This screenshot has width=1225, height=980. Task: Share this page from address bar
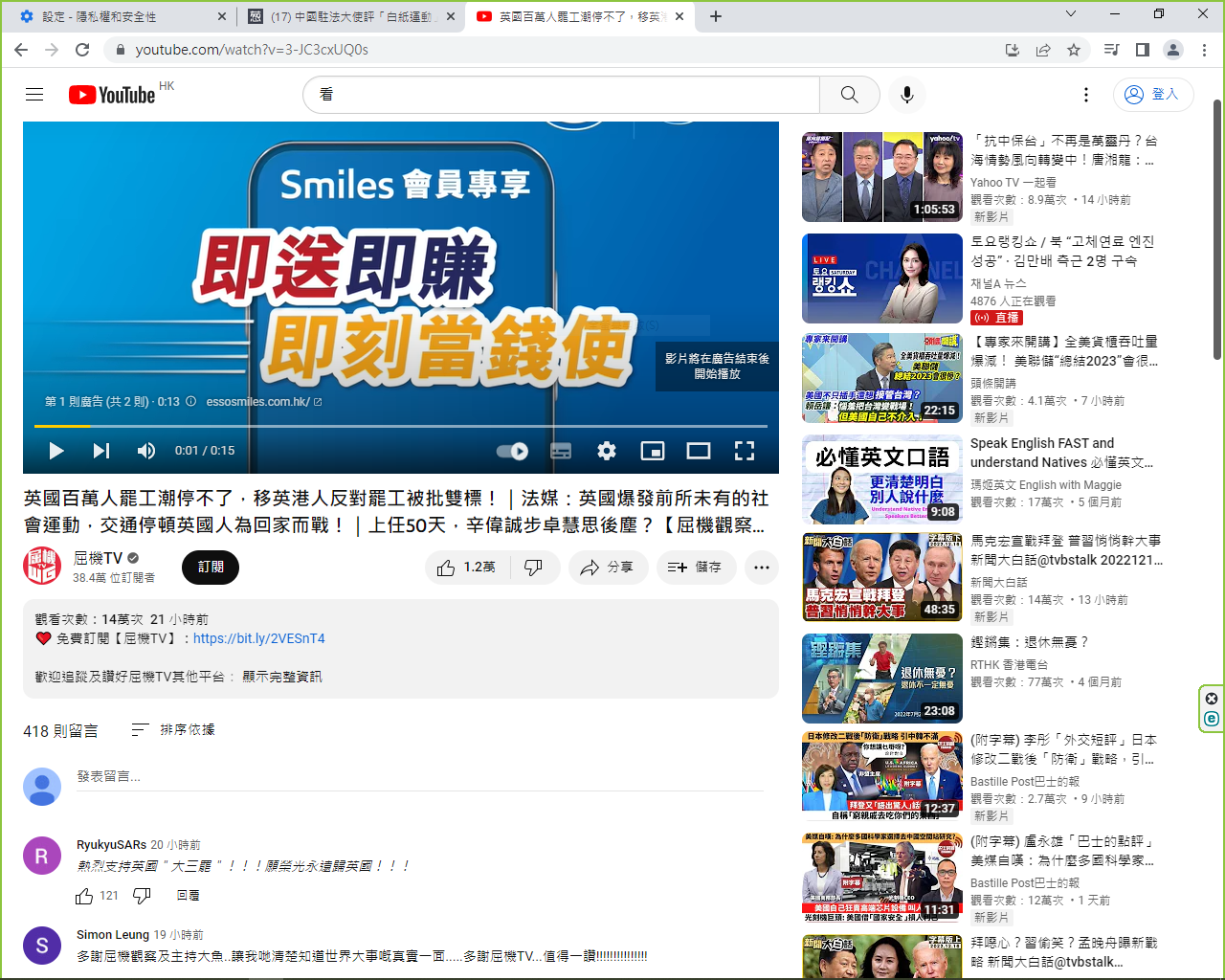click(1043, 50)
